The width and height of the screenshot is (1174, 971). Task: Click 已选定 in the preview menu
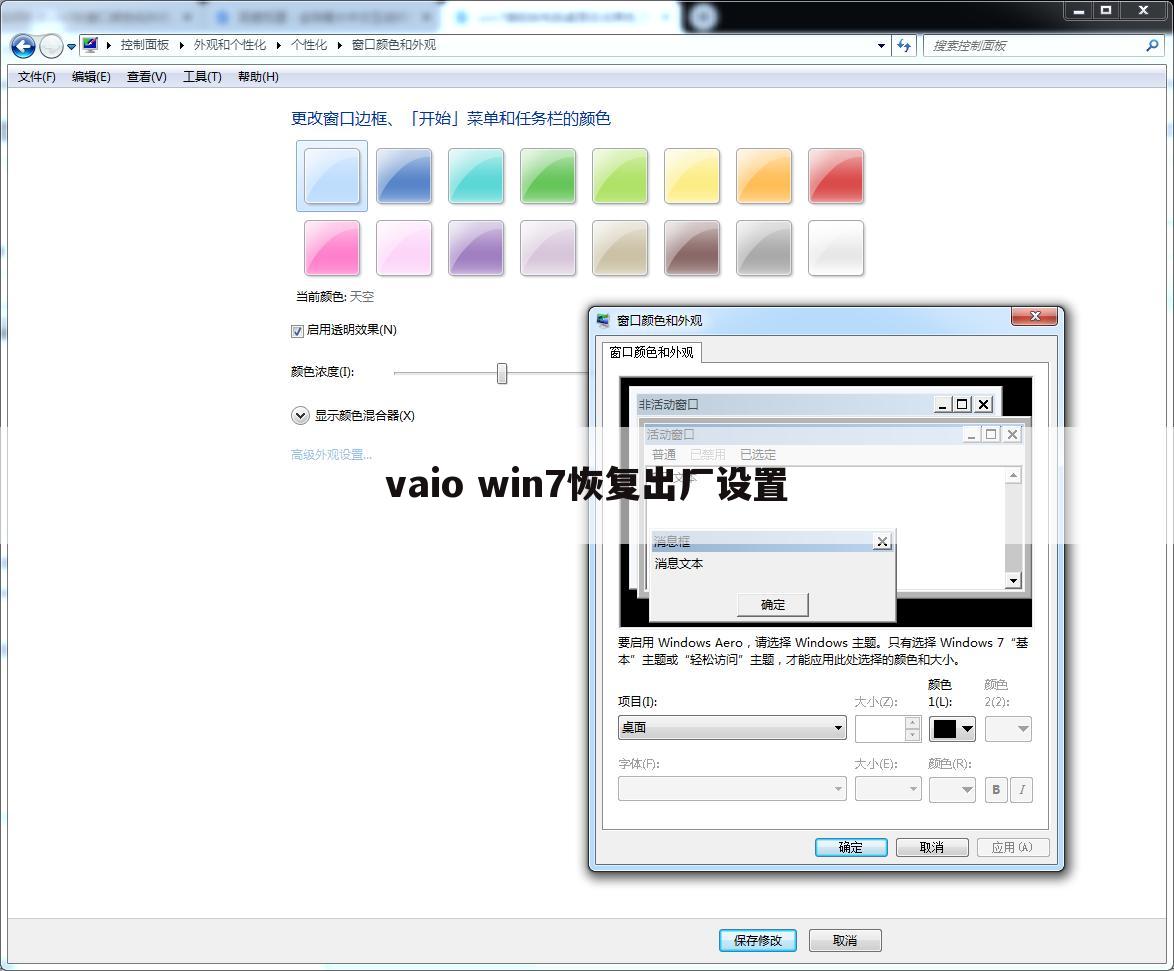tap(758, 454)
